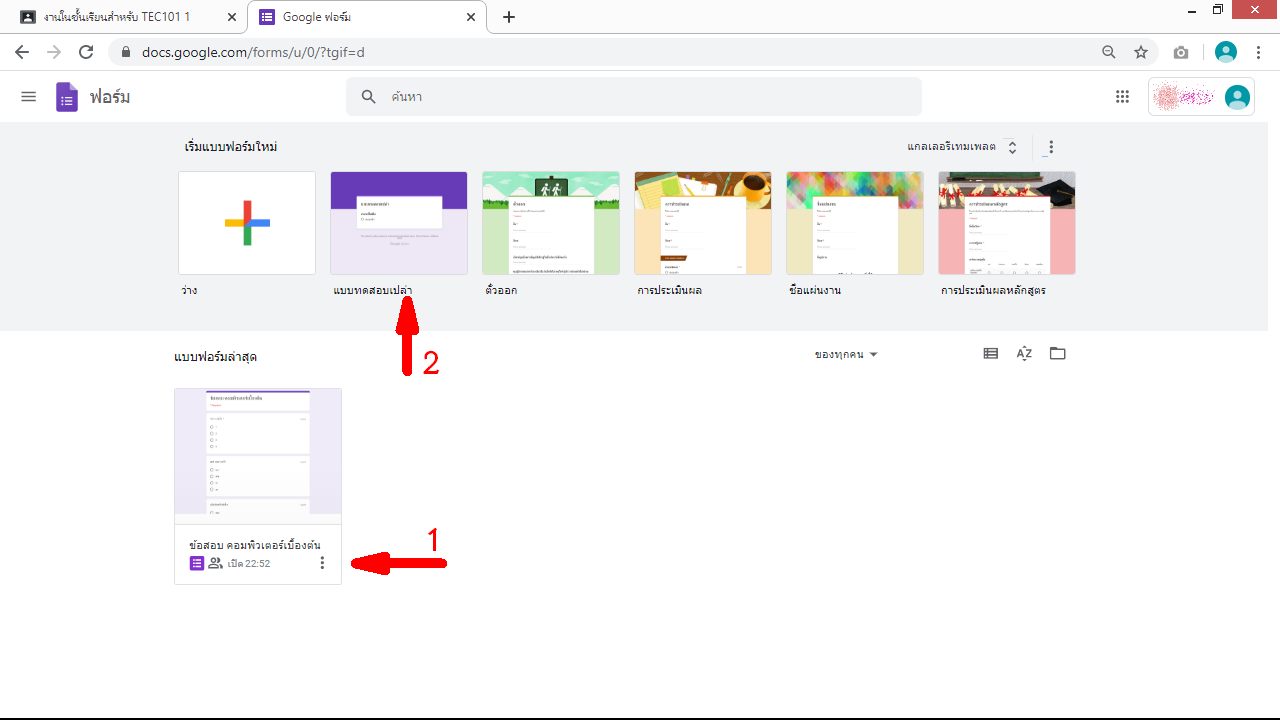Open the Google account avatar menu

[x=1237, y=97]
